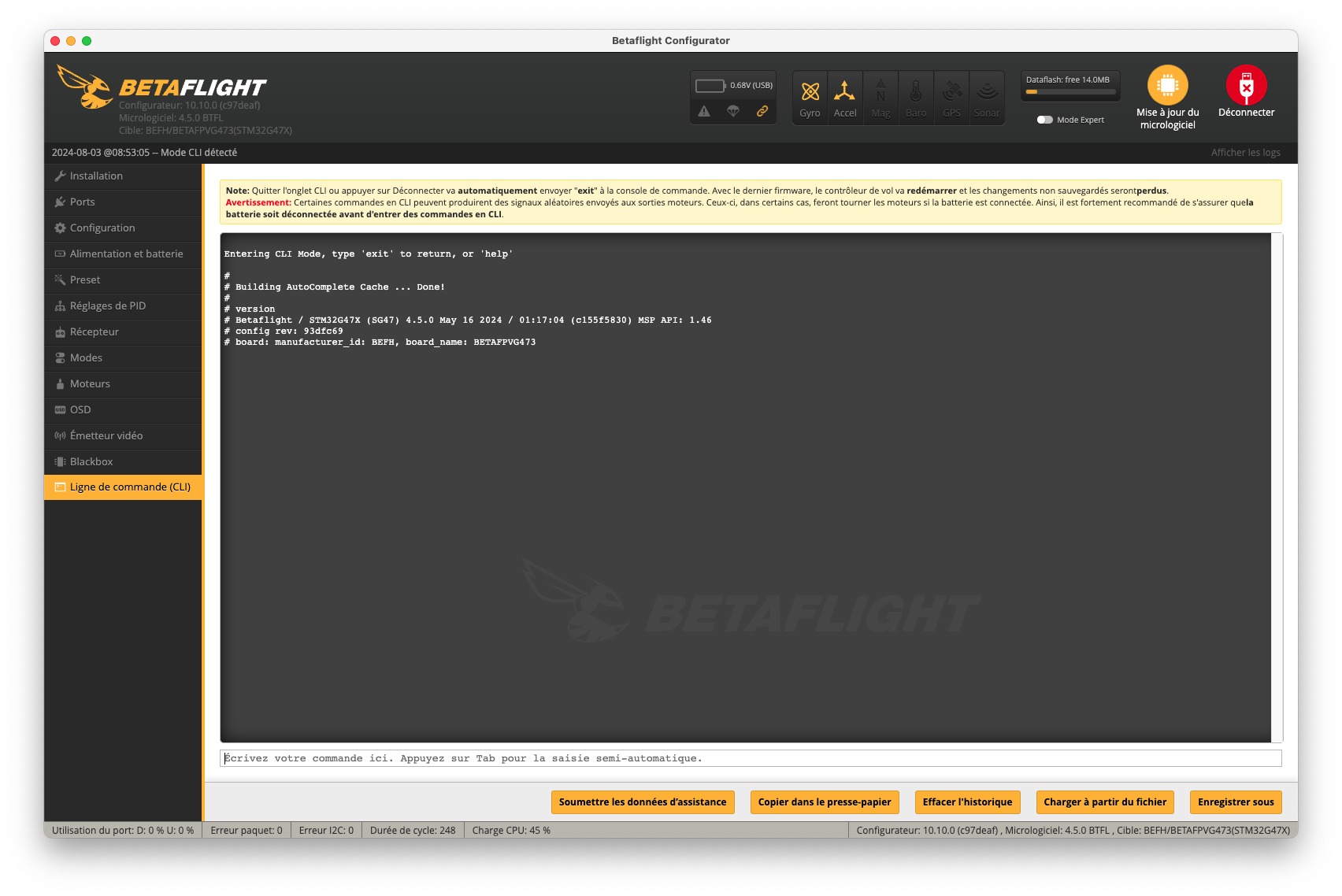Open the Configuration tab
Viewport: 1342px width, 896px height.
[123, 228]
